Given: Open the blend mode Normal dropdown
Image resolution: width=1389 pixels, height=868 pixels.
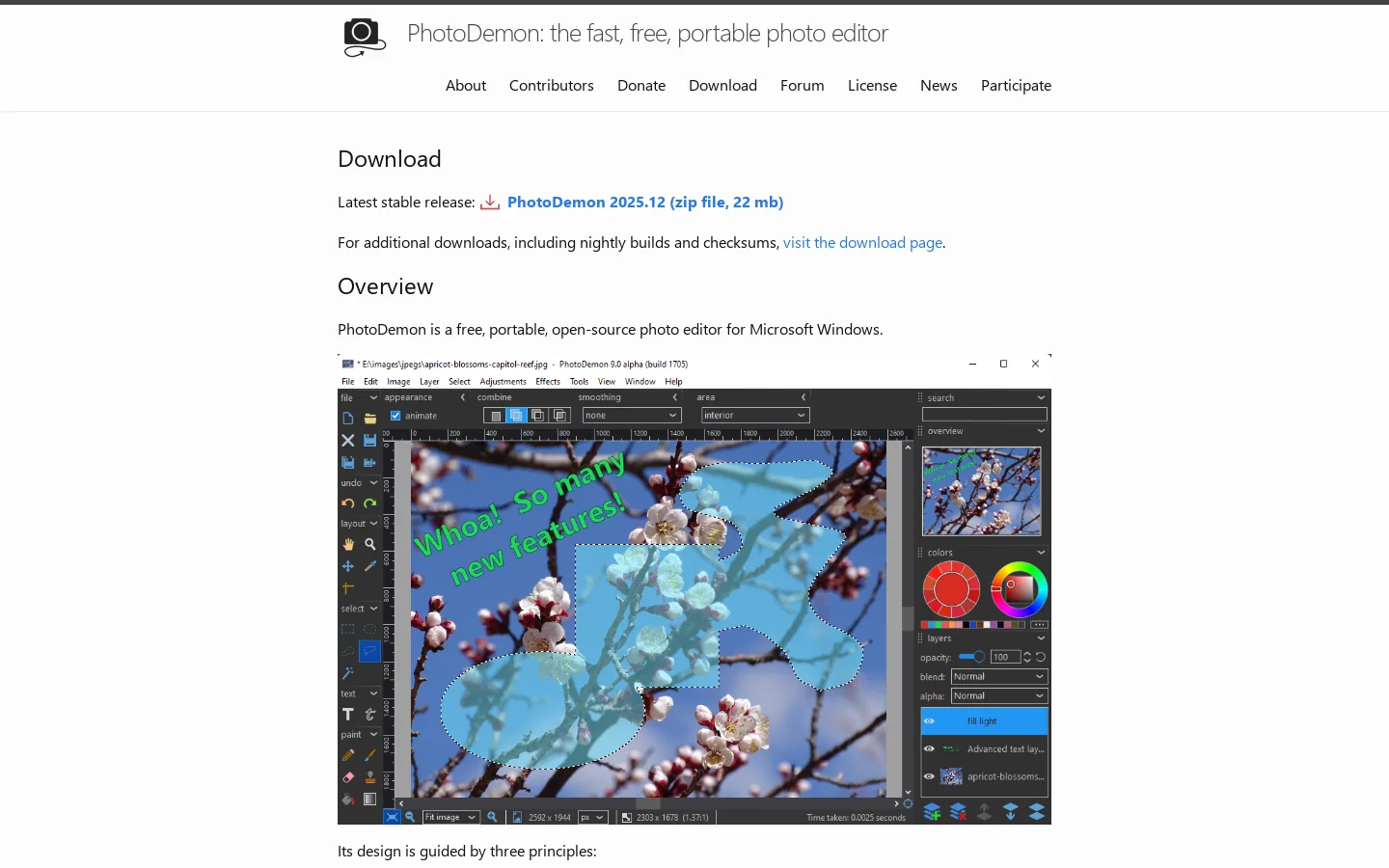Looking at the screenshot, I should tap(999, 677).
